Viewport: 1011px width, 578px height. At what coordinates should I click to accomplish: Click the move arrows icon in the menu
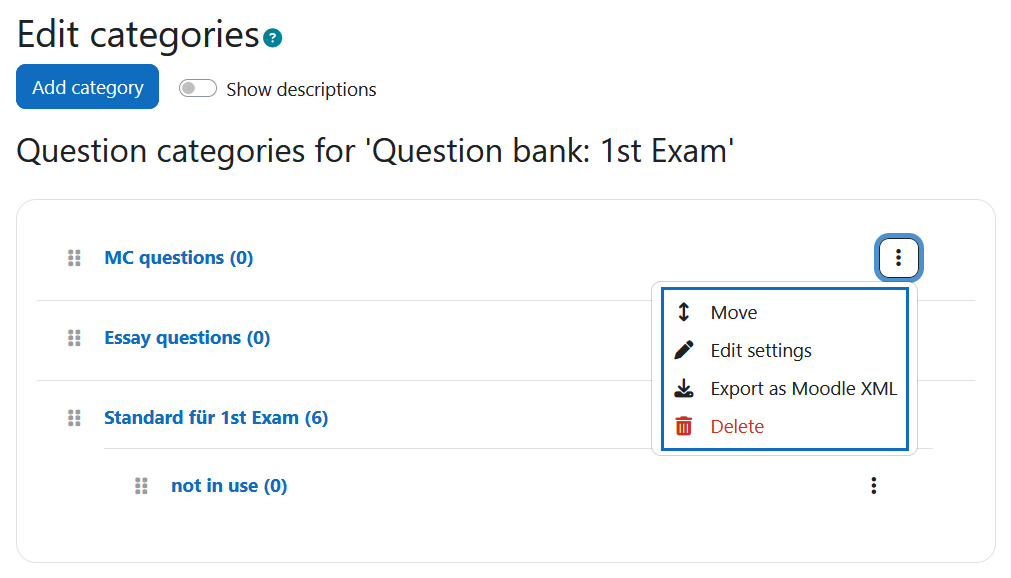(x=683, y=312)
